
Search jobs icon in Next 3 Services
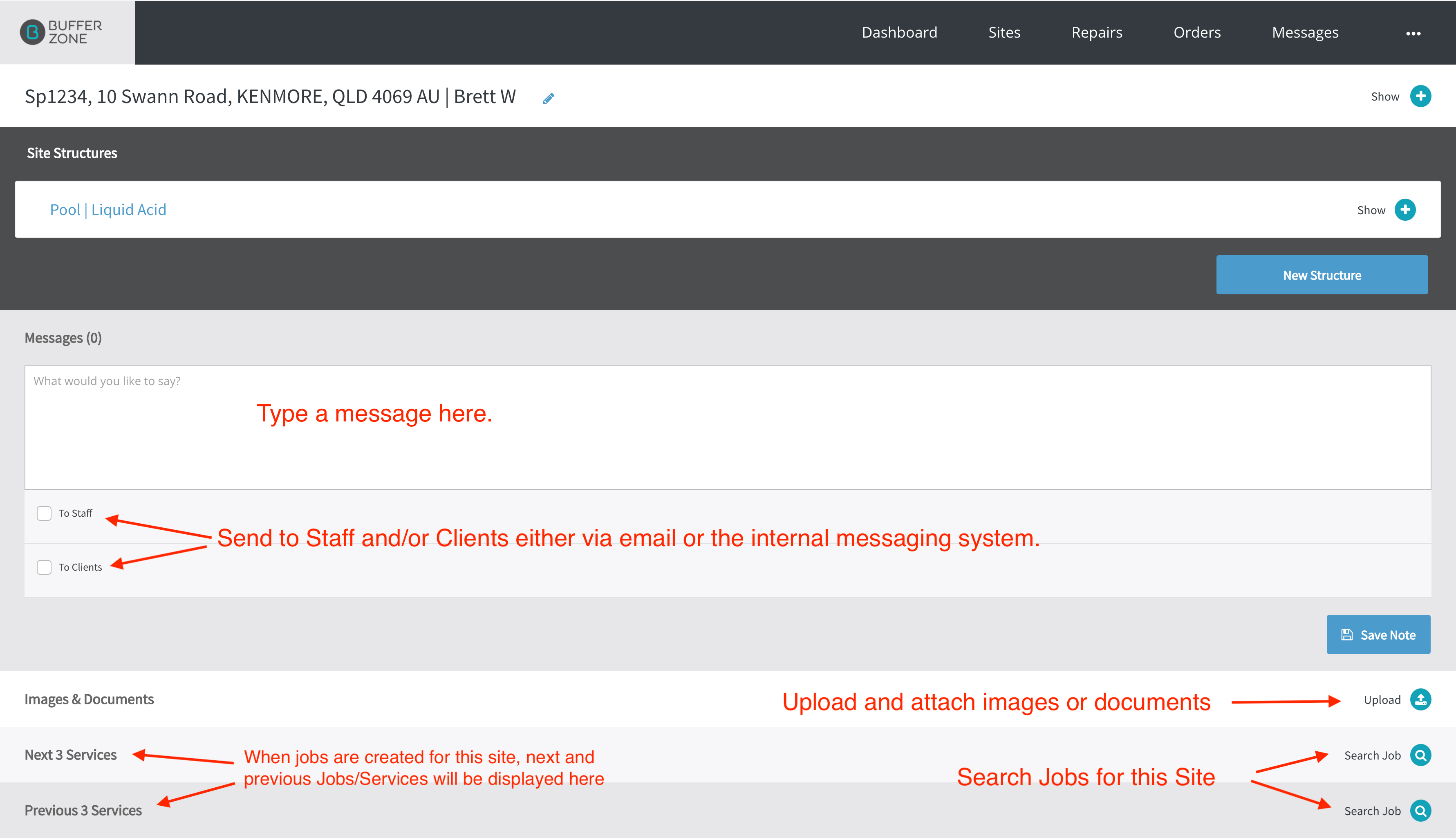click(x=1420, y=755)
